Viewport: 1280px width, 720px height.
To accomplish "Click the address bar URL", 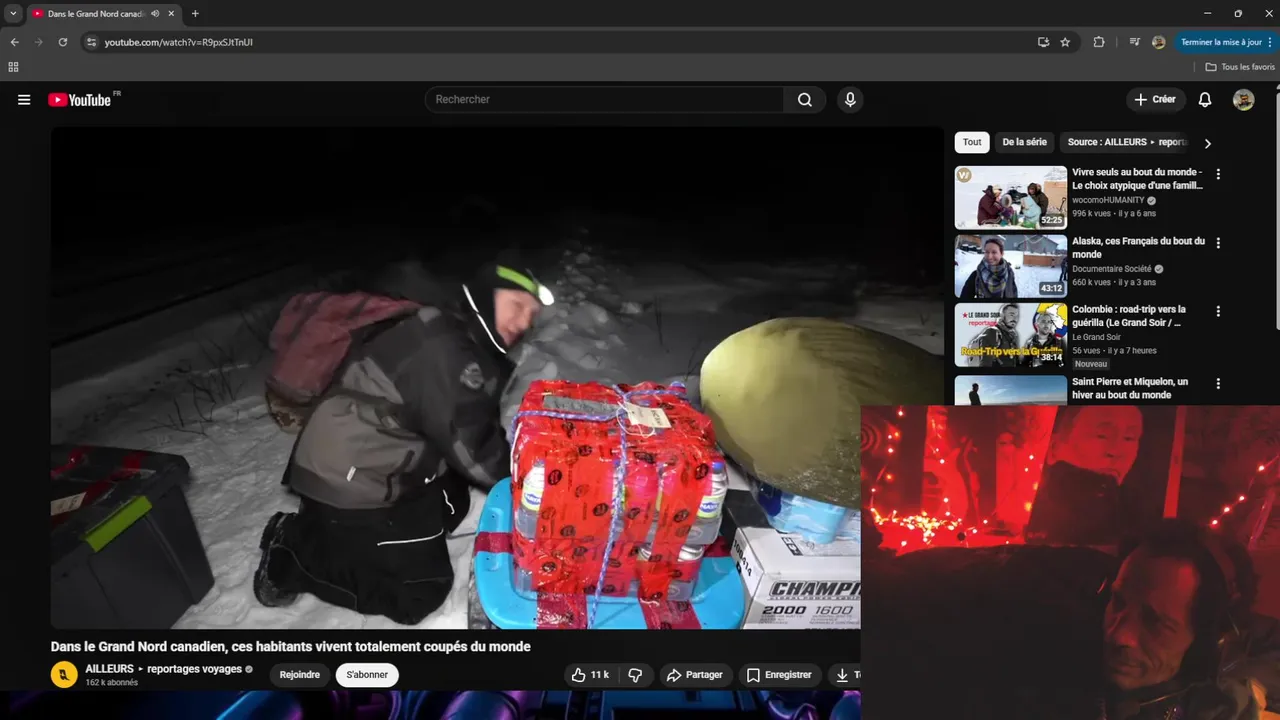I will 179,42.
